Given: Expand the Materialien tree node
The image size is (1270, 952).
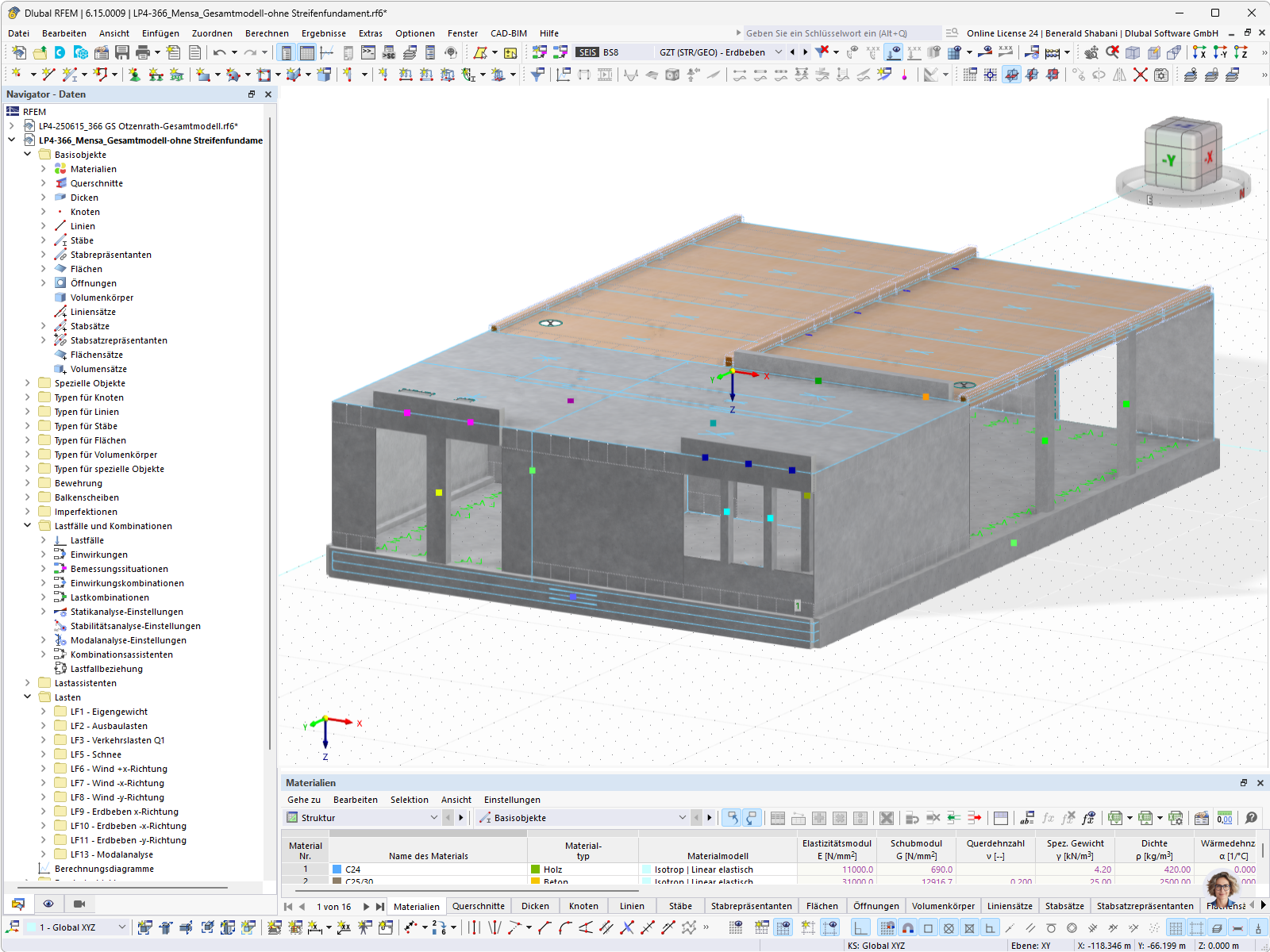Looking at the screenshot, I should tap(43, 169).
